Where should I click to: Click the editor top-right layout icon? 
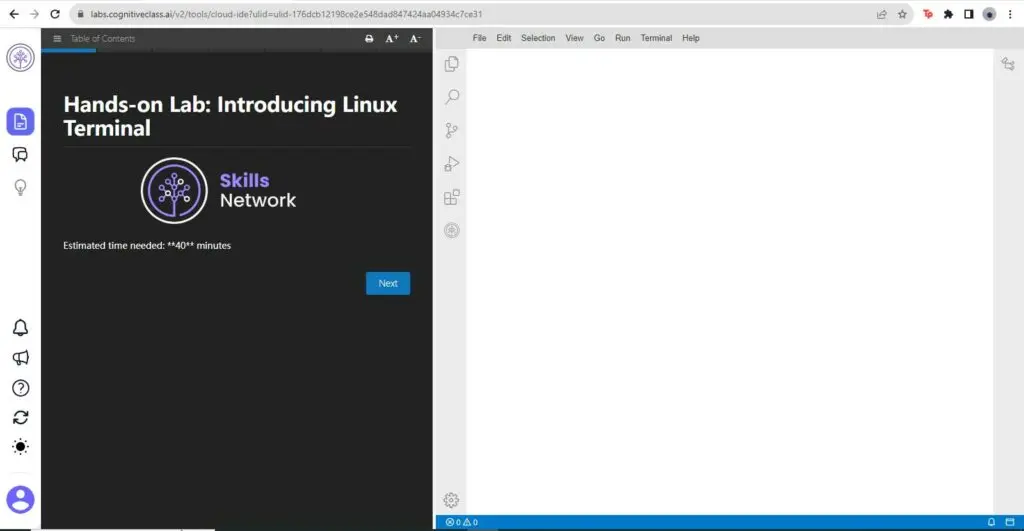tap(1008, 64)
